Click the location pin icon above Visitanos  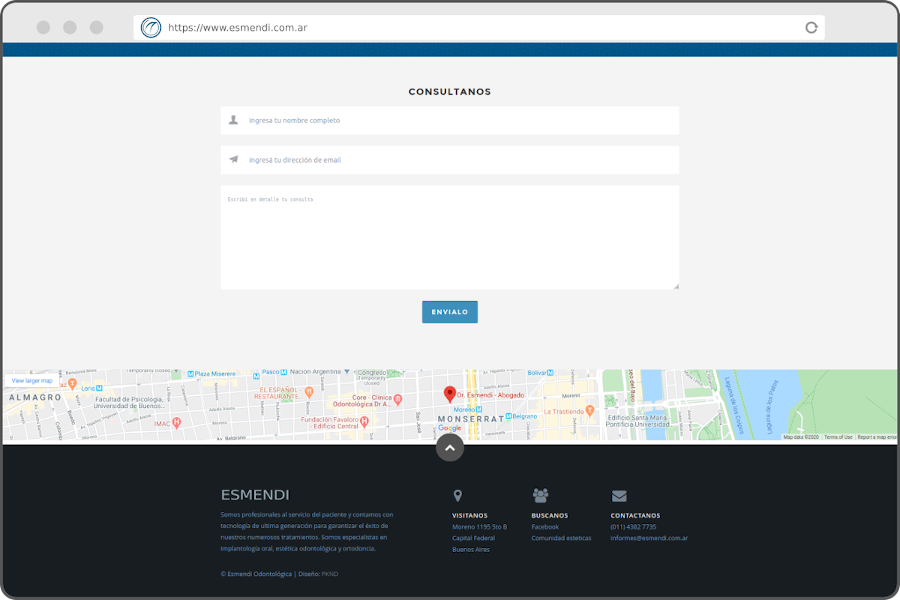pos(458,495)
